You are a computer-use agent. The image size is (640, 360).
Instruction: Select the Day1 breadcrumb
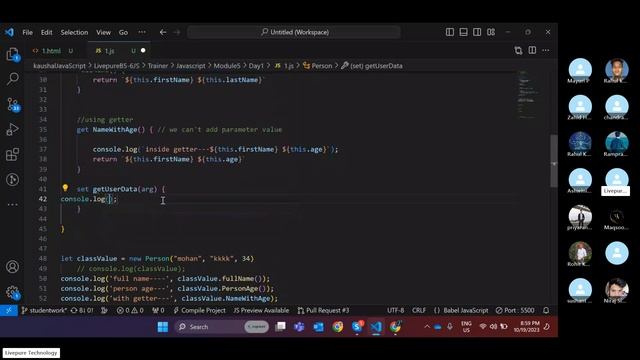point(256,66)
